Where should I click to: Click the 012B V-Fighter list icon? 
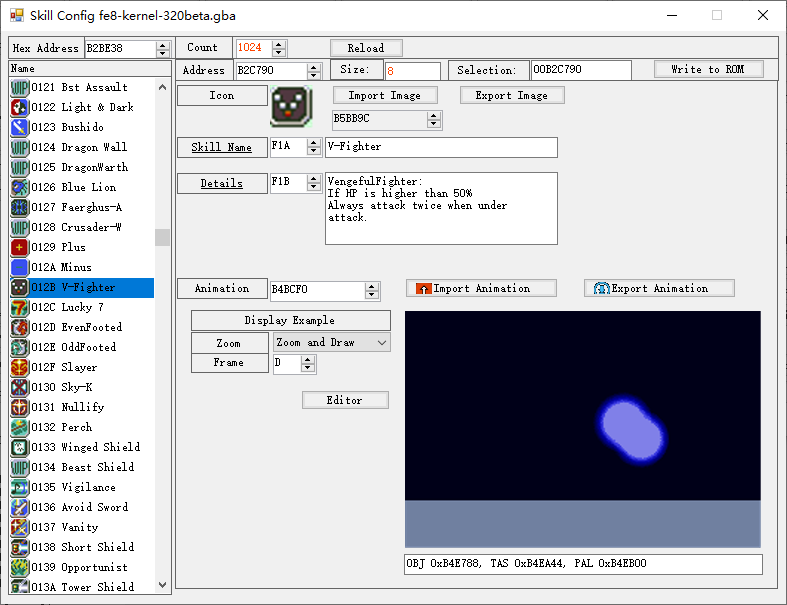tap(20, 288)
